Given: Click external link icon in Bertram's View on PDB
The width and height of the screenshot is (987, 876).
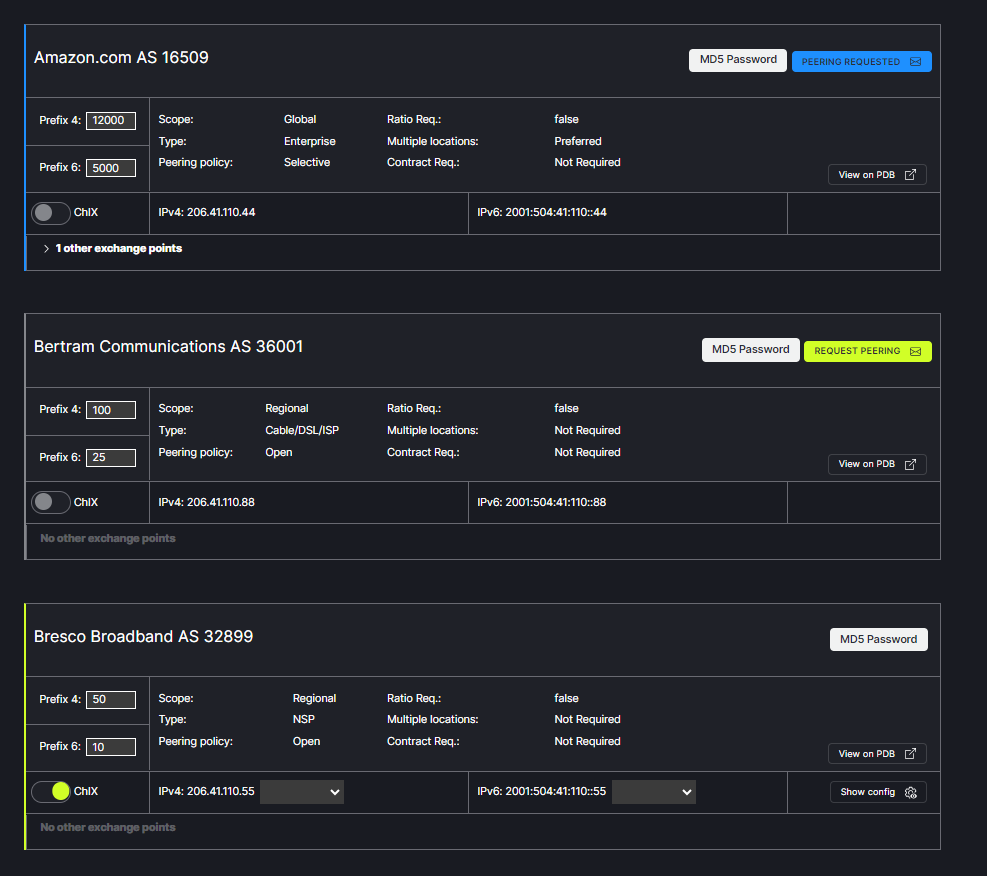Looking at the screenshot, I should coord(910,464).
